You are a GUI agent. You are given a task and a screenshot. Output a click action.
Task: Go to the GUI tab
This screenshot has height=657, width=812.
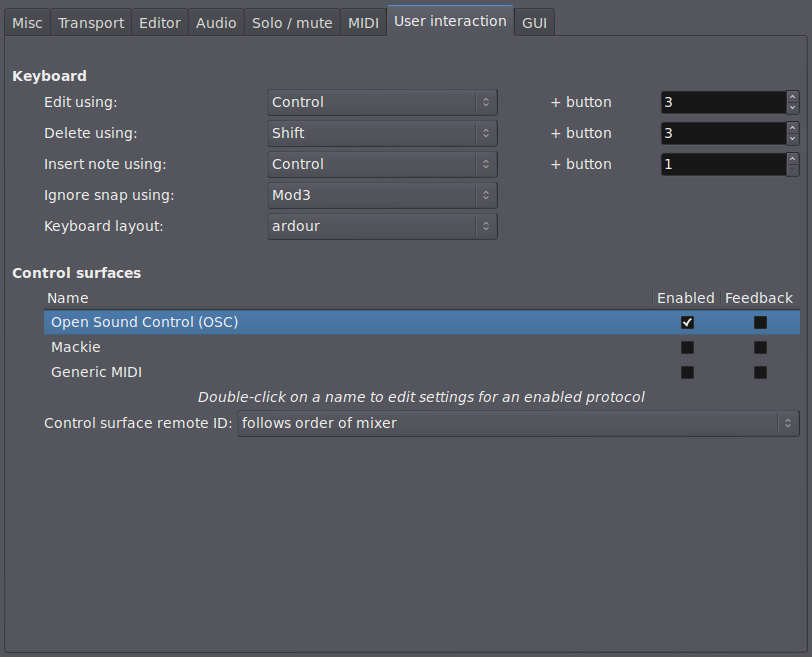[535, 22]
